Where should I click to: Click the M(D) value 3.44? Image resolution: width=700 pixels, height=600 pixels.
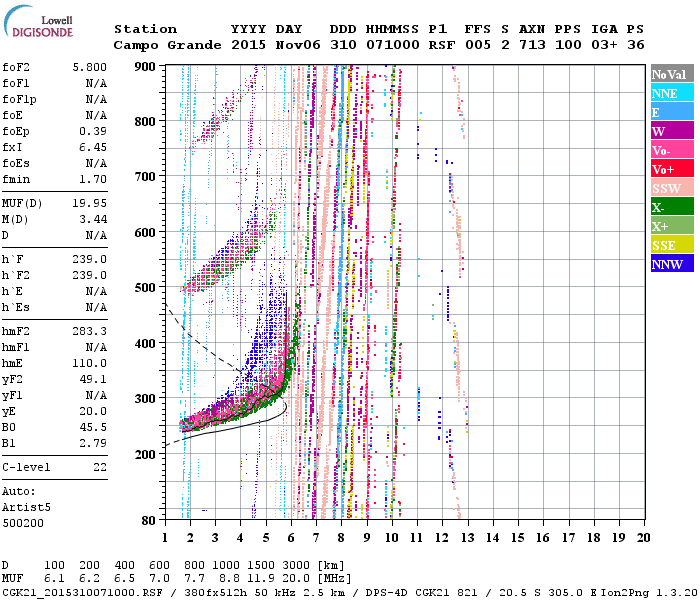coord(93,220)
